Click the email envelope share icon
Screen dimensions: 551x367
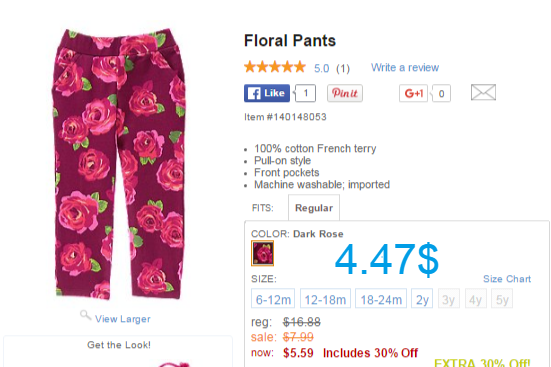(x=483, y=92)
